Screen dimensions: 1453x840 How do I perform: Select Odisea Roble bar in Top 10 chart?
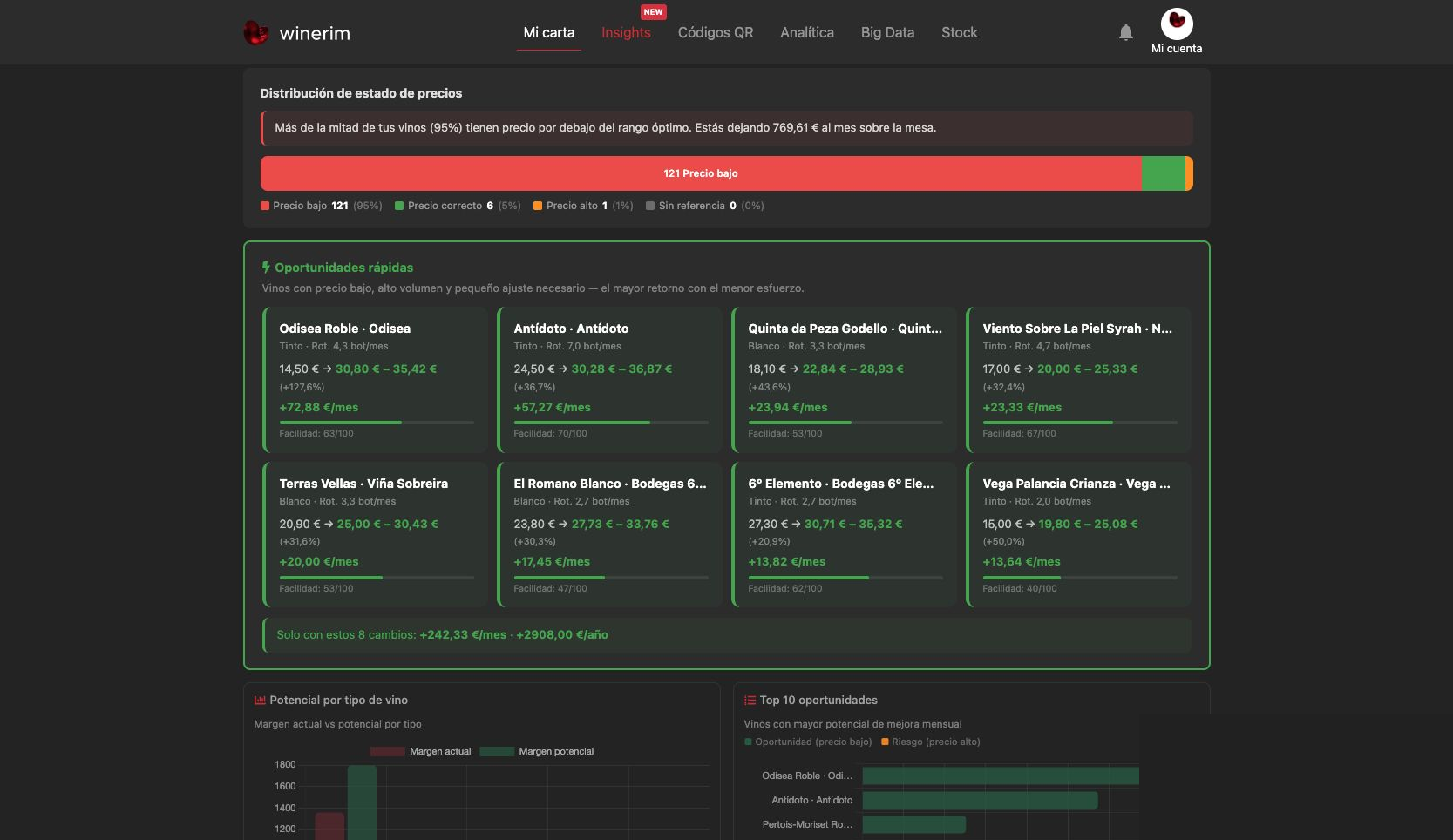pos(1001,776)
